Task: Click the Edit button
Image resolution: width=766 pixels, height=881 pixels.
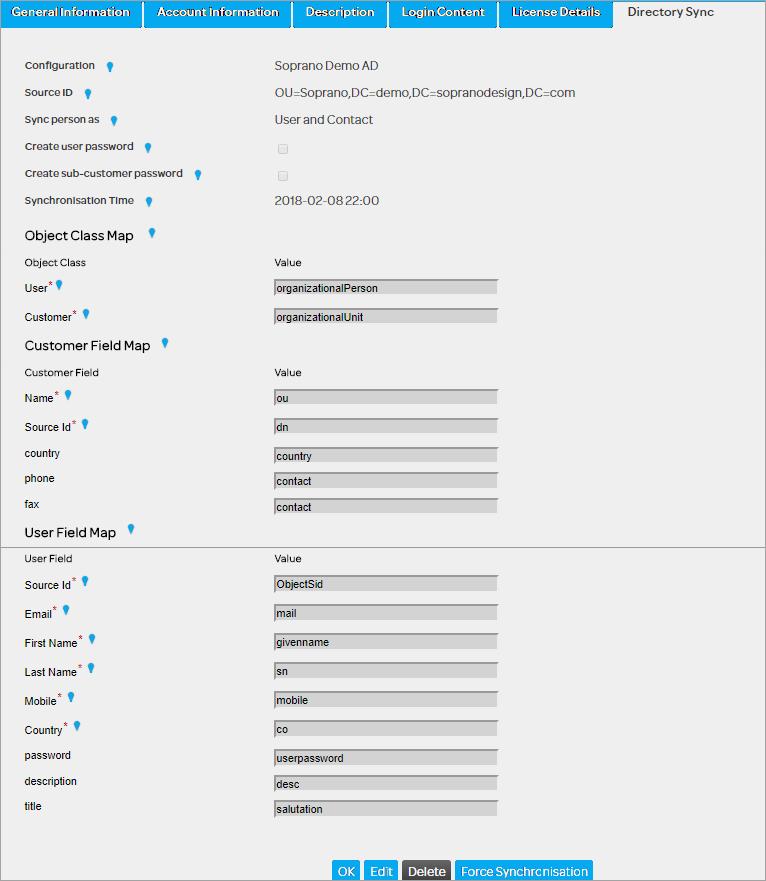Action: [x=381, y=871]
